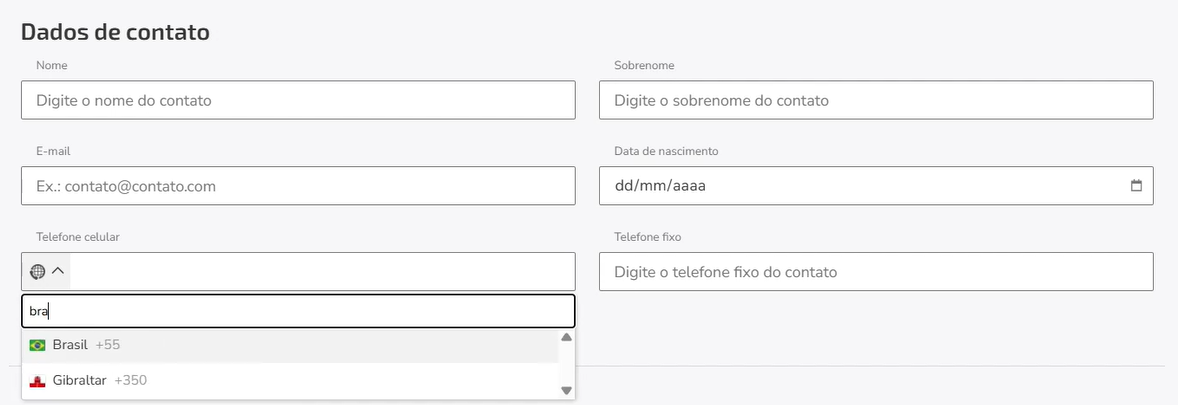
Task: Focus the country search box containing "bra"
Action: point(298,311)
